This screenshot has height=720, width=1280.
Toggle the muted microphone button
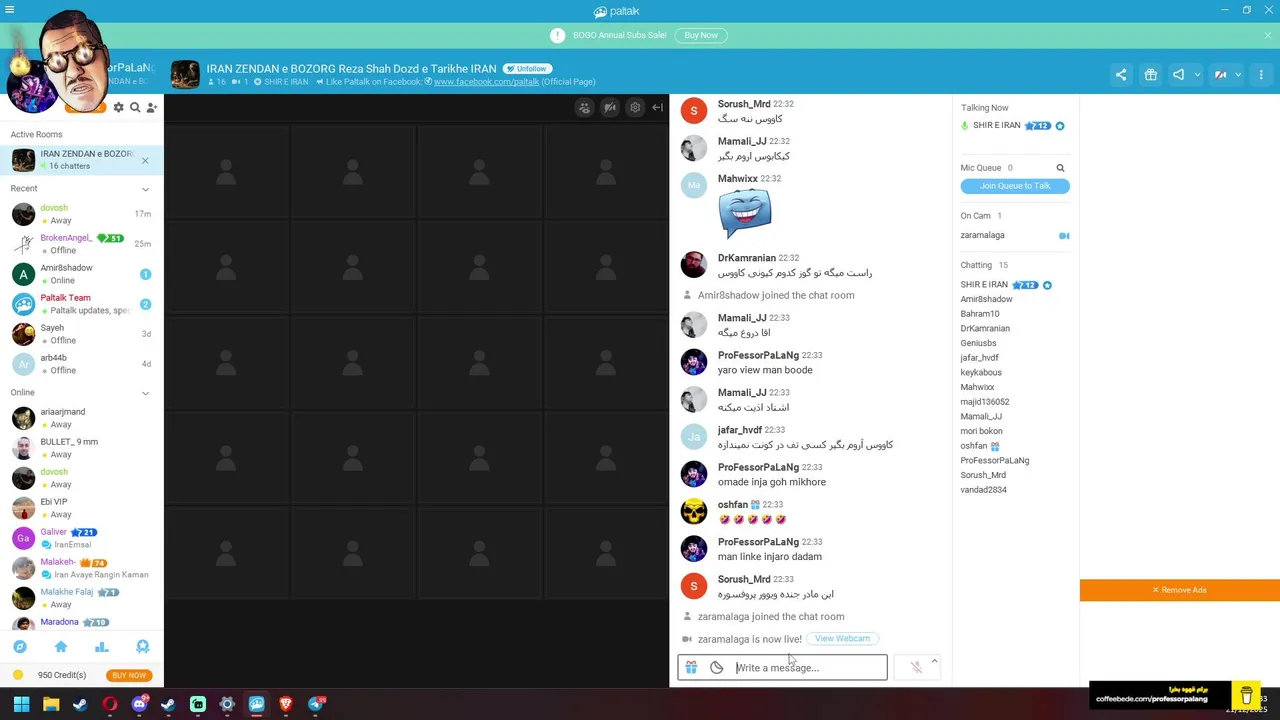pos(916,668)
